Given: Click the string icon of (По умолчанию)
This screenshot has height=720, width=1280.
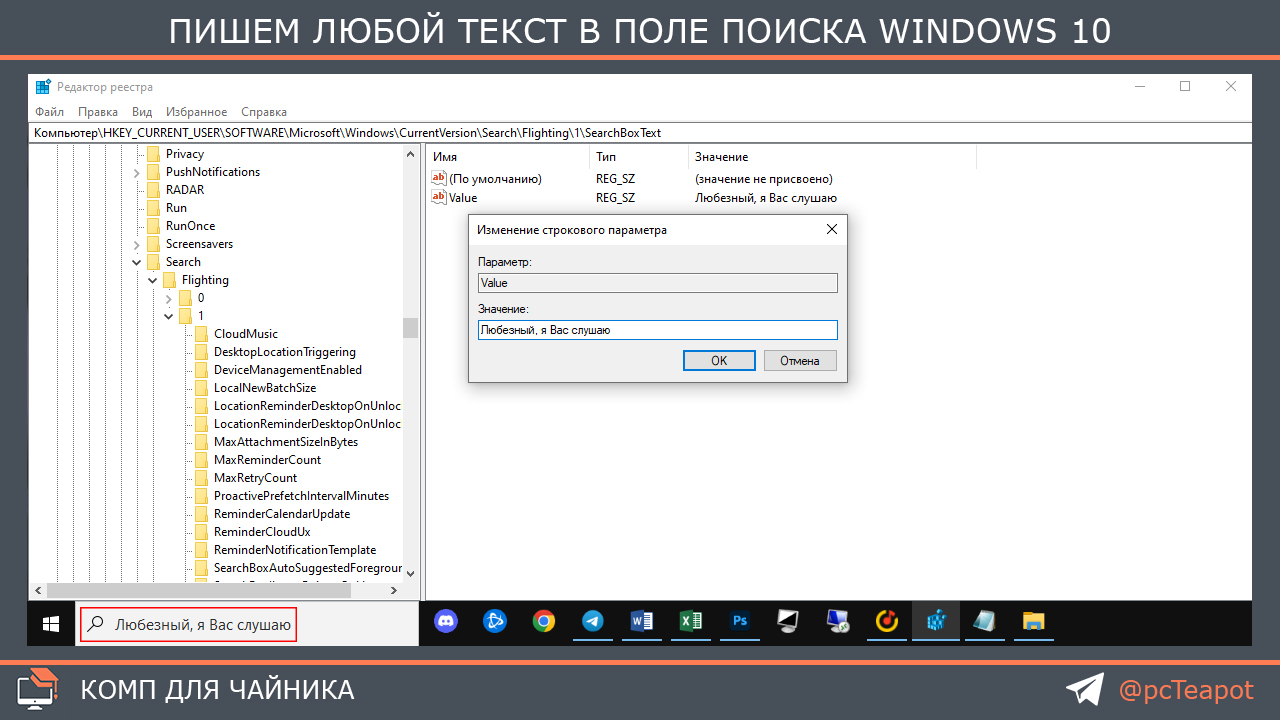Looking at the screenshot, I should pyautogui.click(x=439, y=178).
